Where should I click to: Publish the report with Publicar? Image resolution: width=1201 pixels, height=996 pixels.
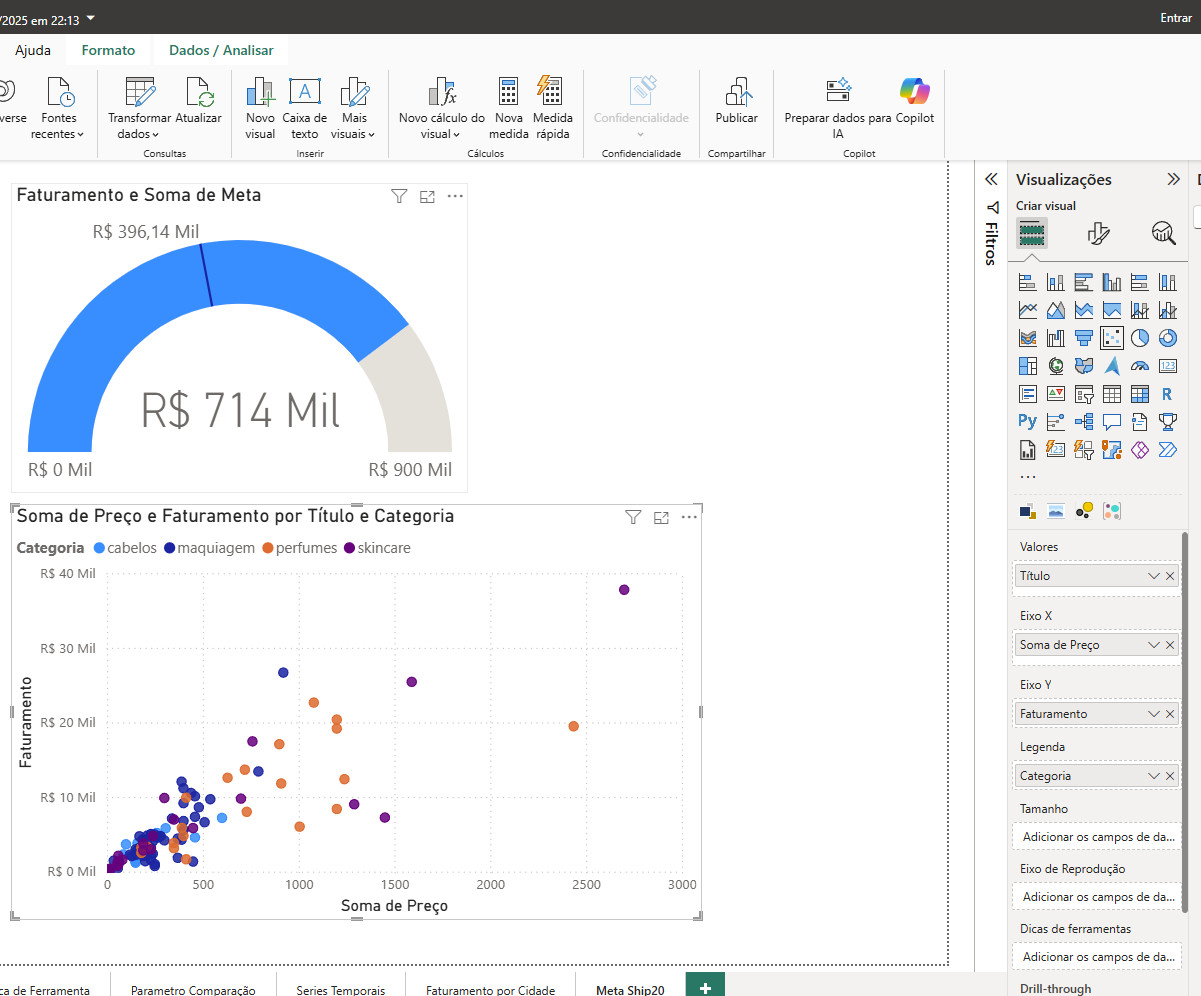(737, 100)
